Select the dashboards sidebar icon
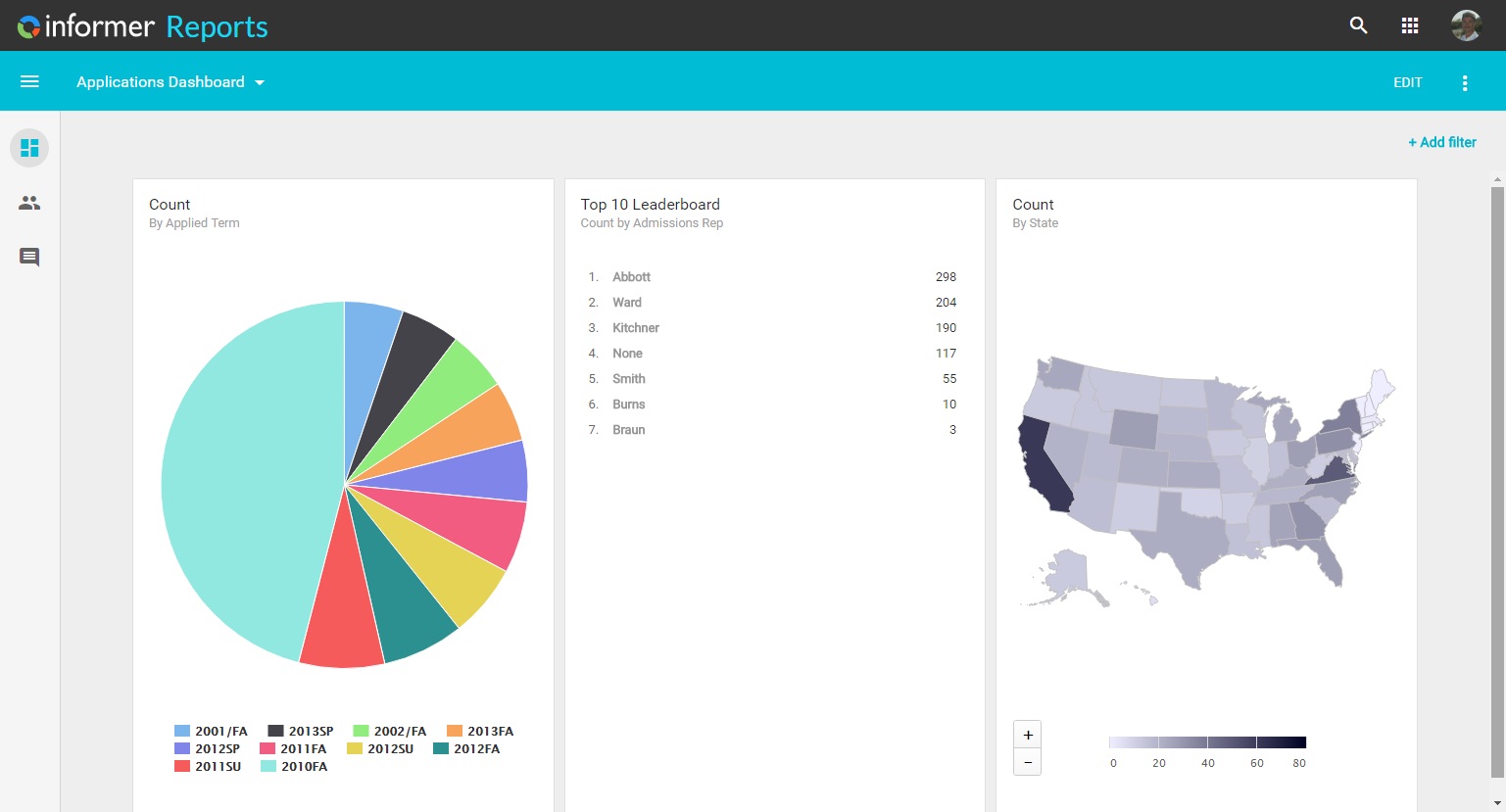Viewport: 1506px width, 812px height. tap(29, 148)
